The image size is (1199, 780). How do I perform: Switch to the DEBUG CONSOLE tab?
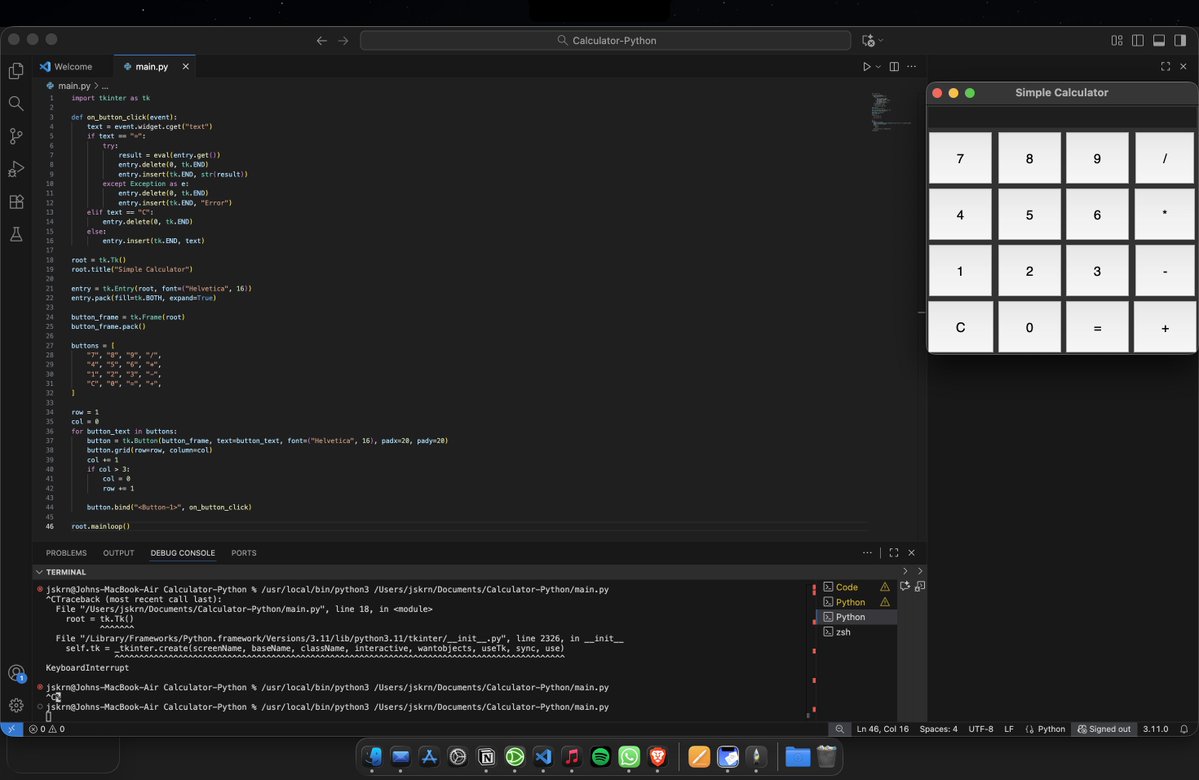pos(183,553)
